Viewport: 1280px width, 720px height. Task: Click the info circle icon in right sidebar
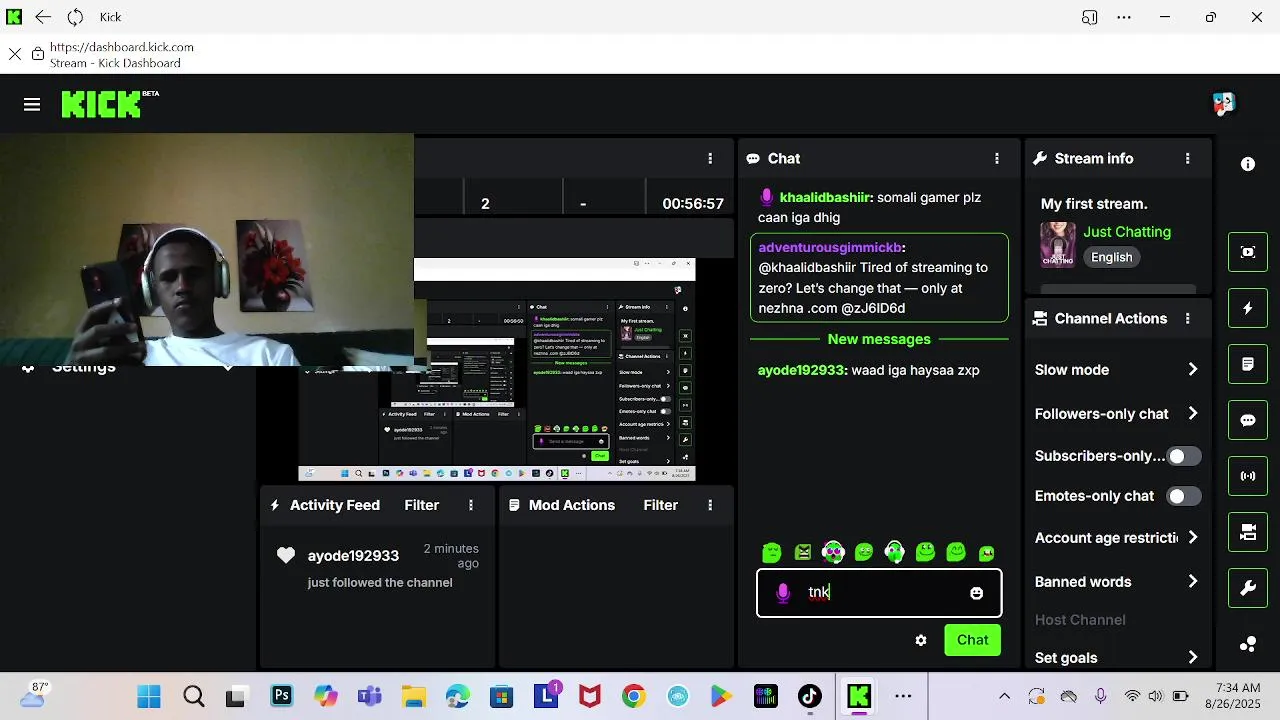coord(1248,164)
